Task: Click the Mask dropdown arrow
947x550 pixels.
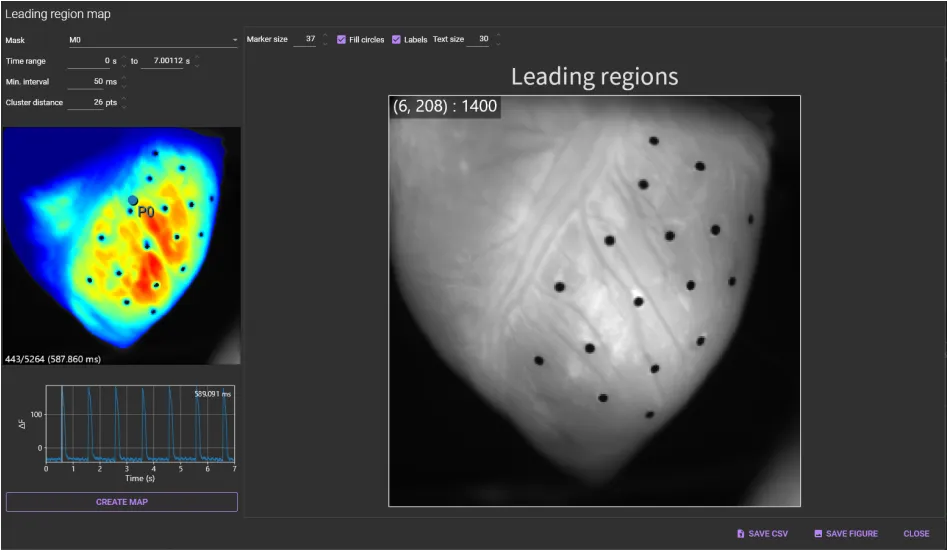Action: click(235, 40)
